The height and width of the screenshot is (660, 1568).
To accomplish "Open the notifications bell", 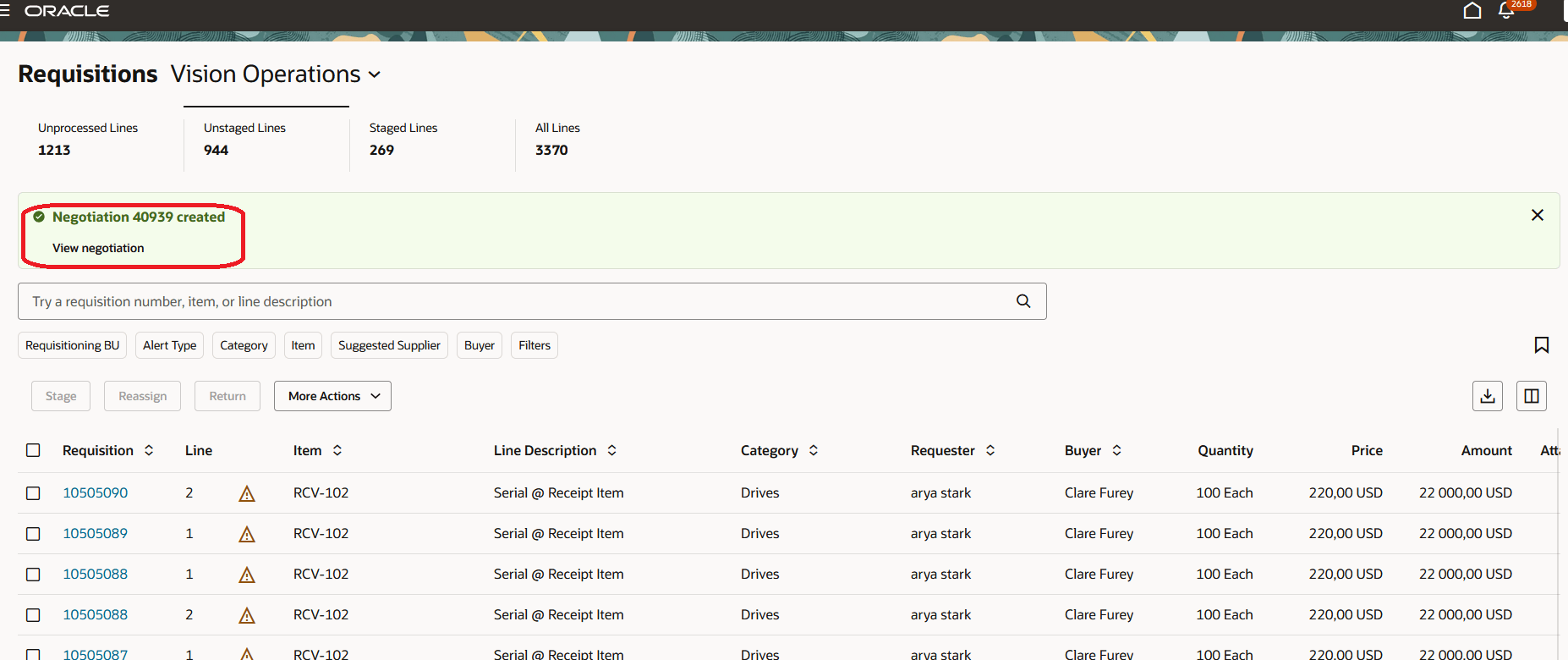I will [1506, 10].
